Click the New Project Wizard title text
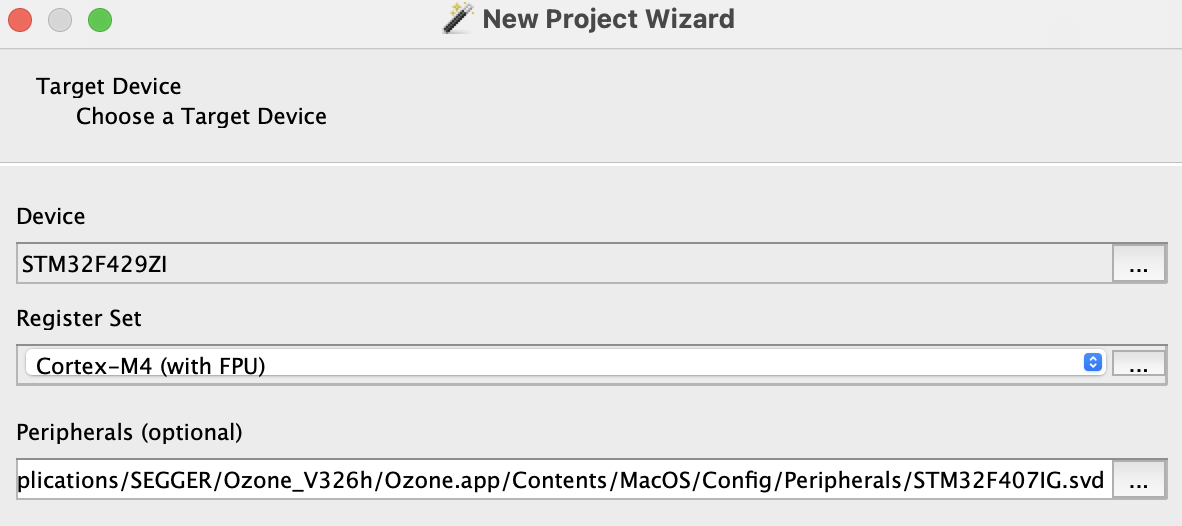Viewport: 1182px width, 526px height. [x=608, y=18]
